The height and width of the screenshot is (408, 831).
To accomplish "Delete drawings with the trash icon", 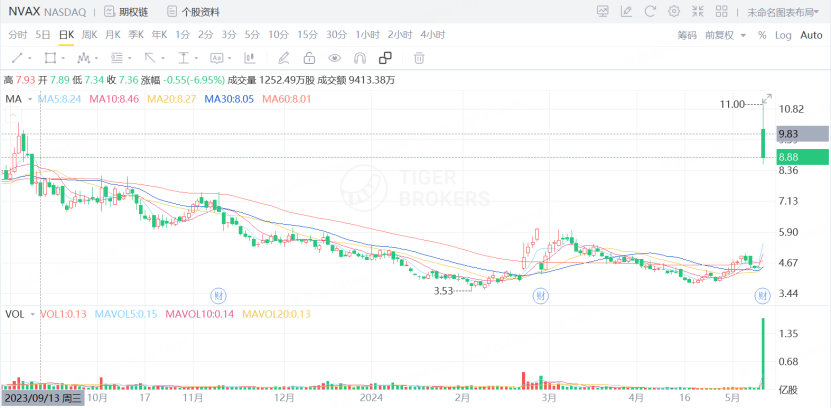I will 419,57.
